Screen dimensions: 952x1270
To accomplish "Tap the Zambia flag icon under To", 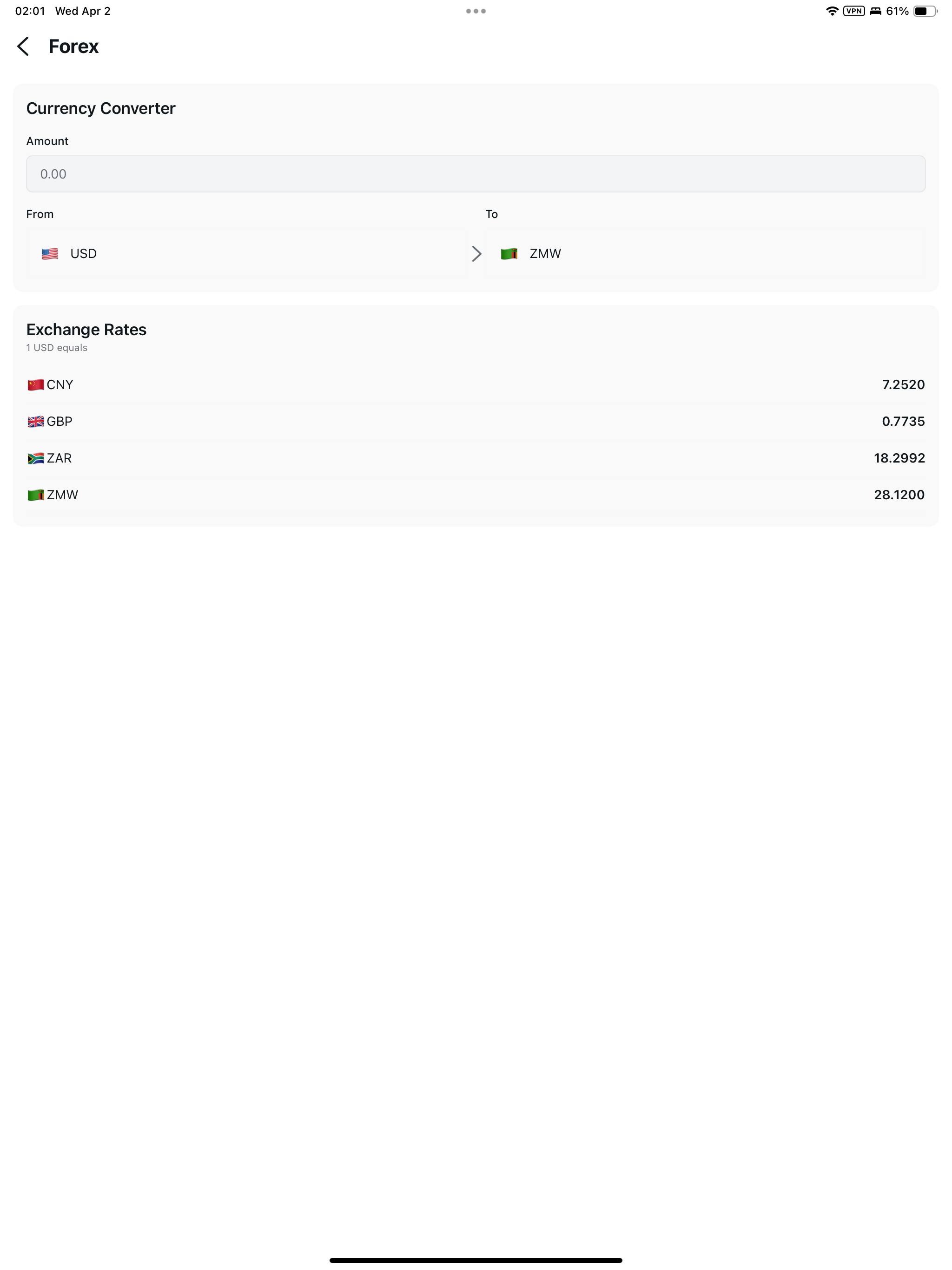I will click(x=509, y=254).
